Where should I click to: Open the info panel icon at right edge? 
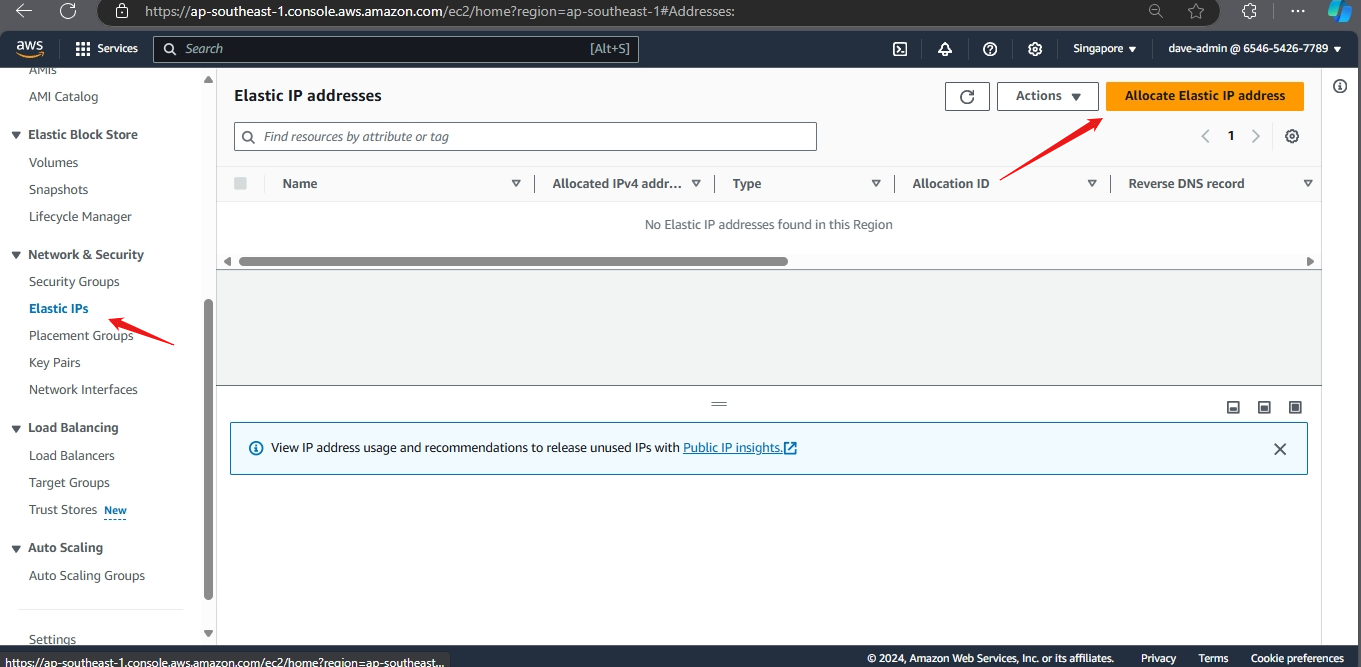point(1340,87)
